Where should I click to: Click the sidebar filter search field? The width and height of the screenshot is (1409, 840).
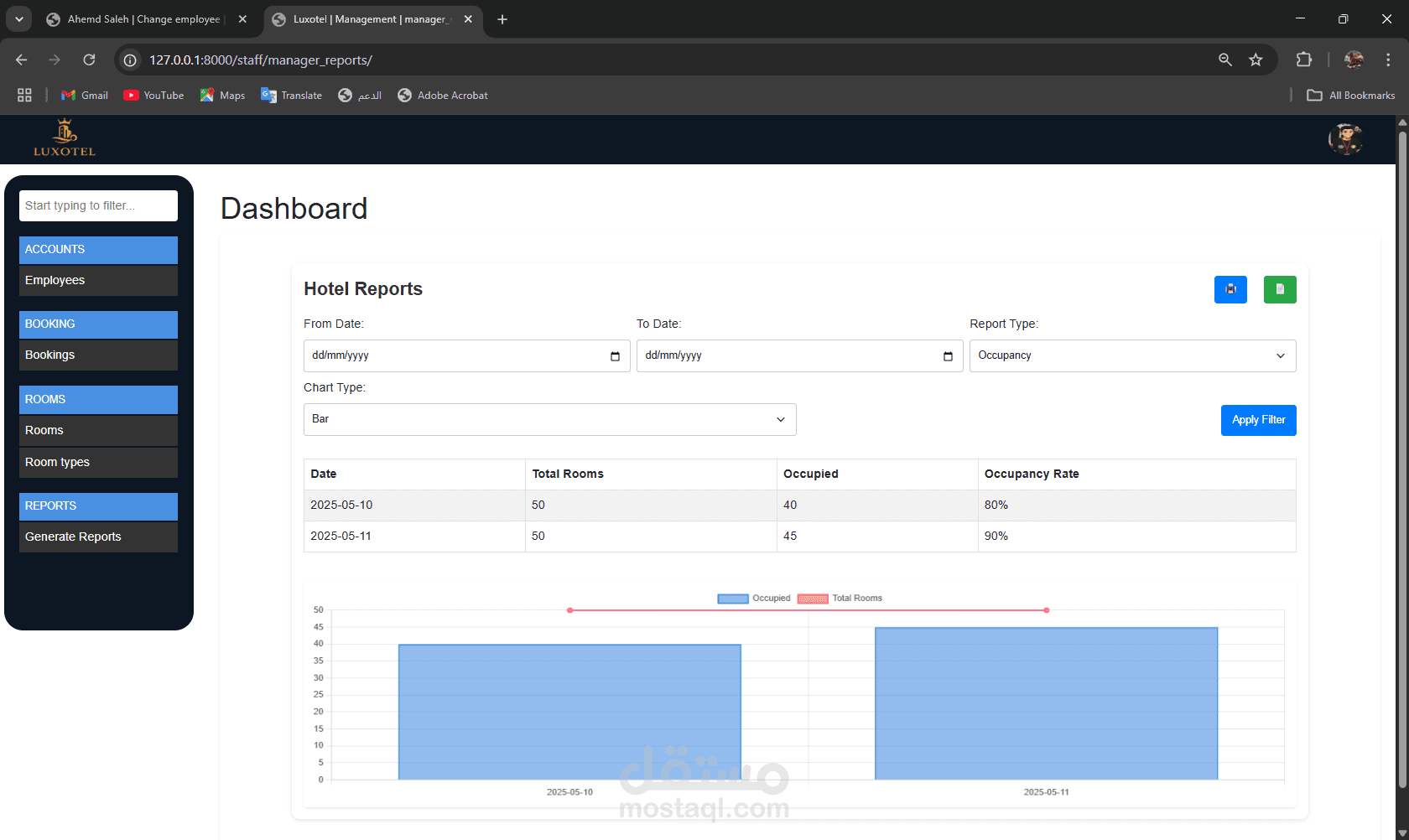[98, 205]
